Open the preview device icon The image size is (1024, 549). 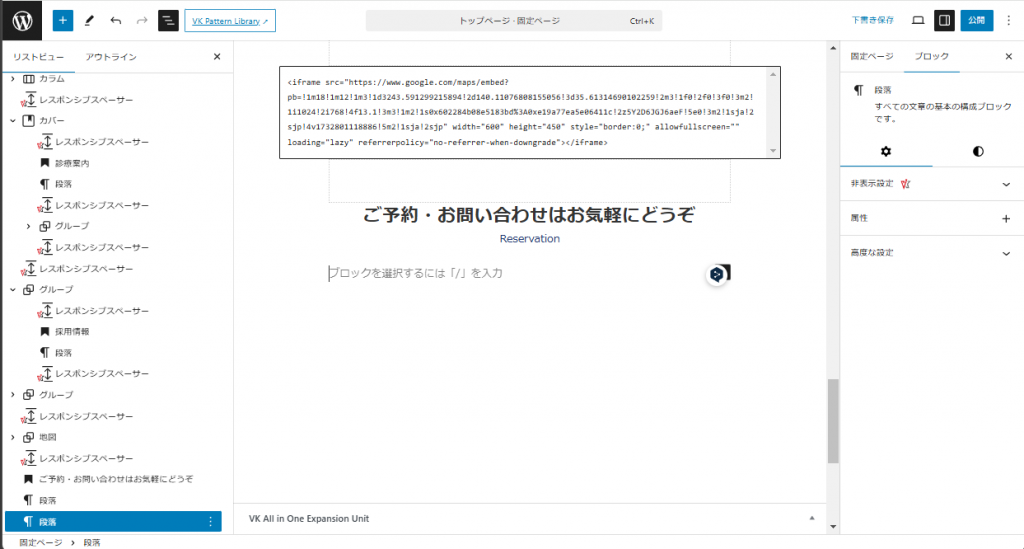pyautogui.click(x=918, y=20)
